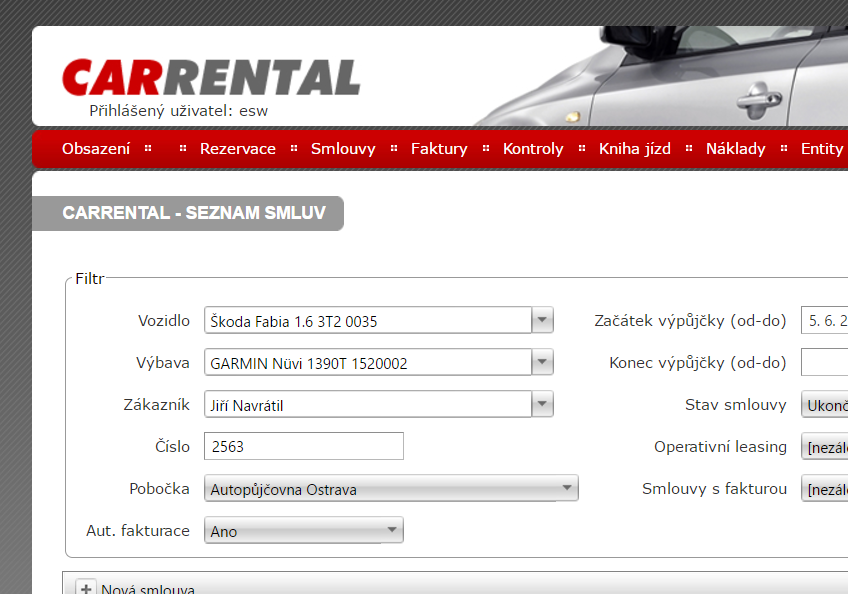The height and width of the screenshot is (594, 848).
Task: Click the Pobočka label
Action: click(160, 489)
